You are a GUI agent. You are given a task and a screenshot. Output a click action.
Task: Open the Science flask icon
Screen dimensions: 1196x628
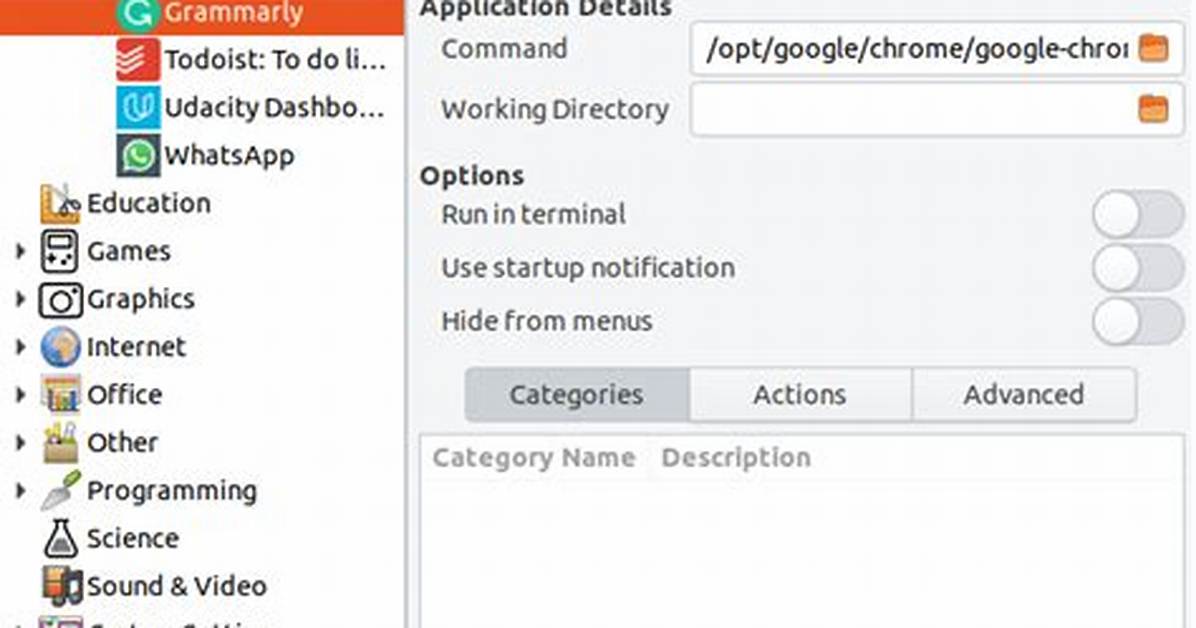[x=60, y=539]
